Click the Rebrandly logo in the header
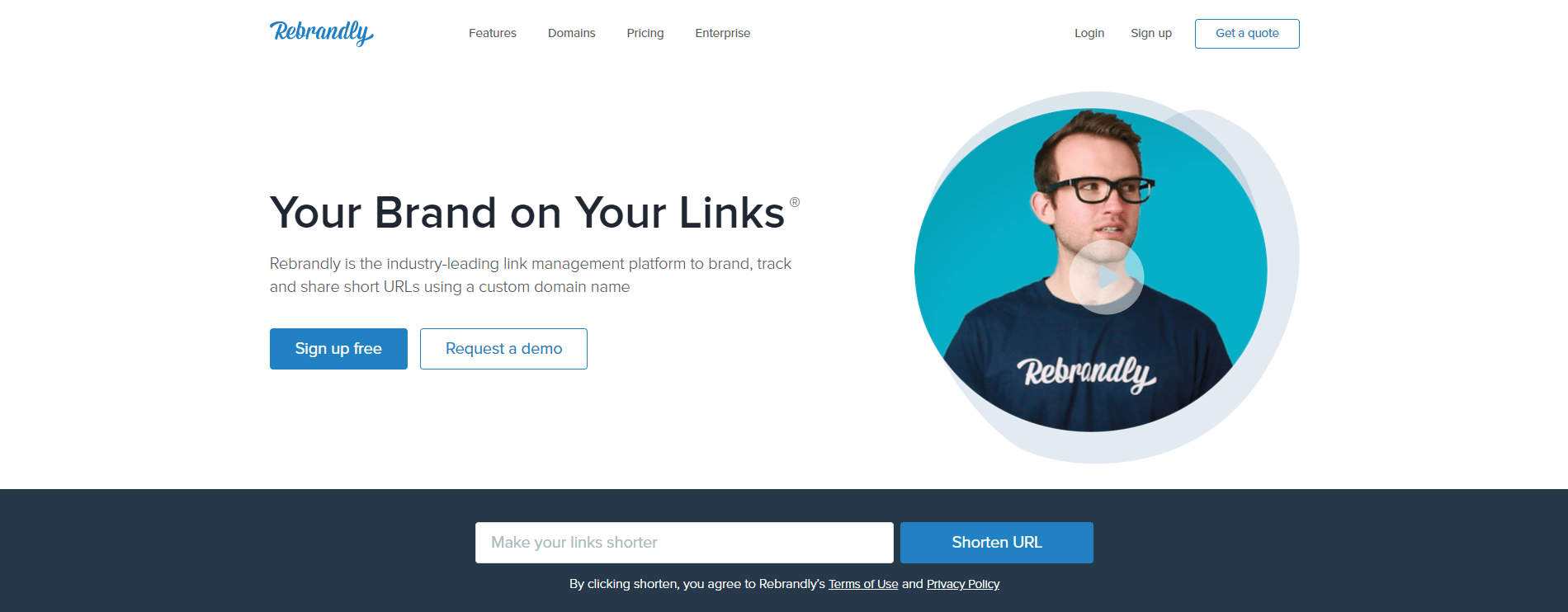The width and height of the screenshot is (1568, 612). (321, 33)
